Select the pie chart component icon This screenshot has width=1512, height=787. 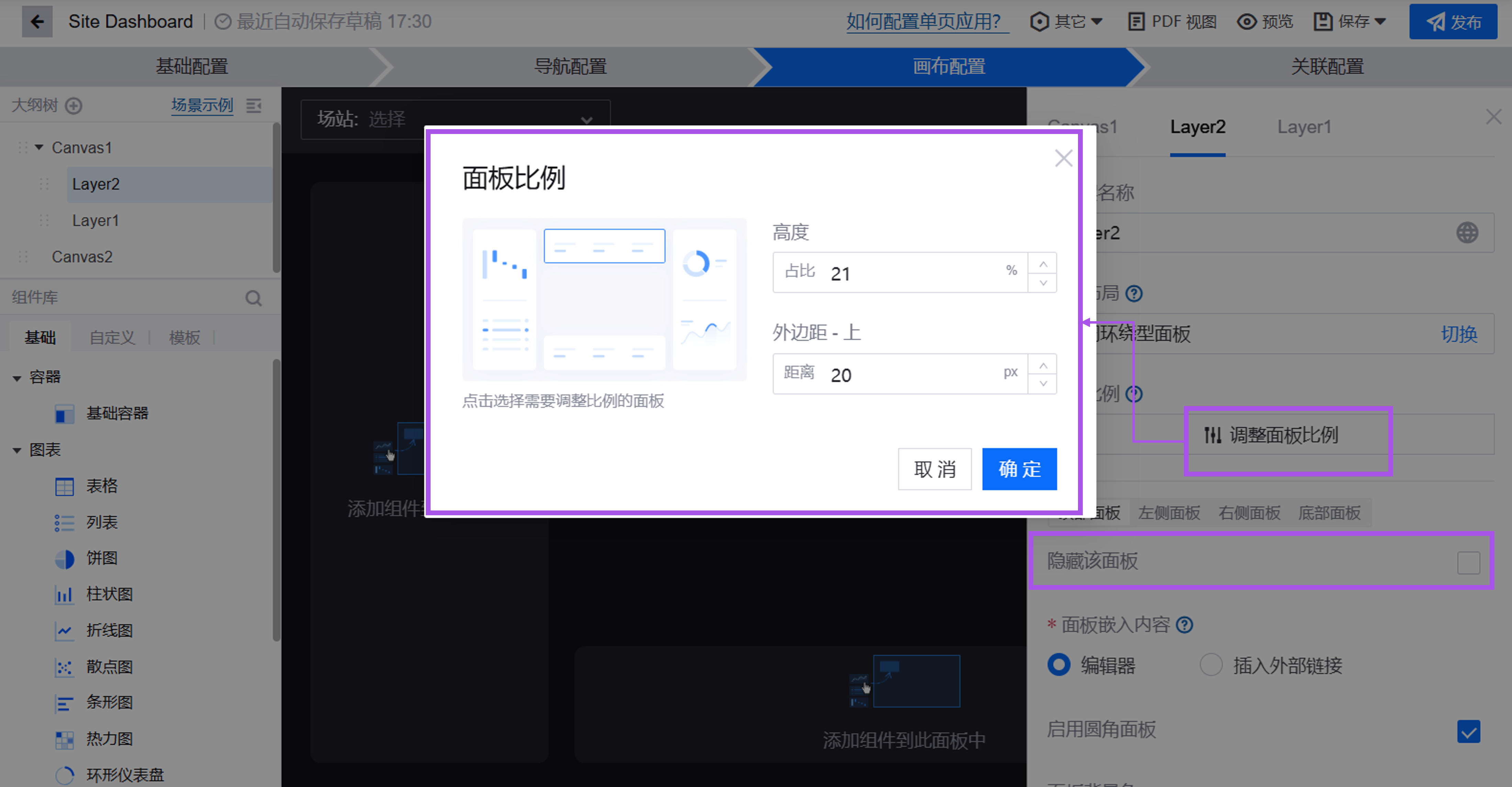click(x=64, y=559)
